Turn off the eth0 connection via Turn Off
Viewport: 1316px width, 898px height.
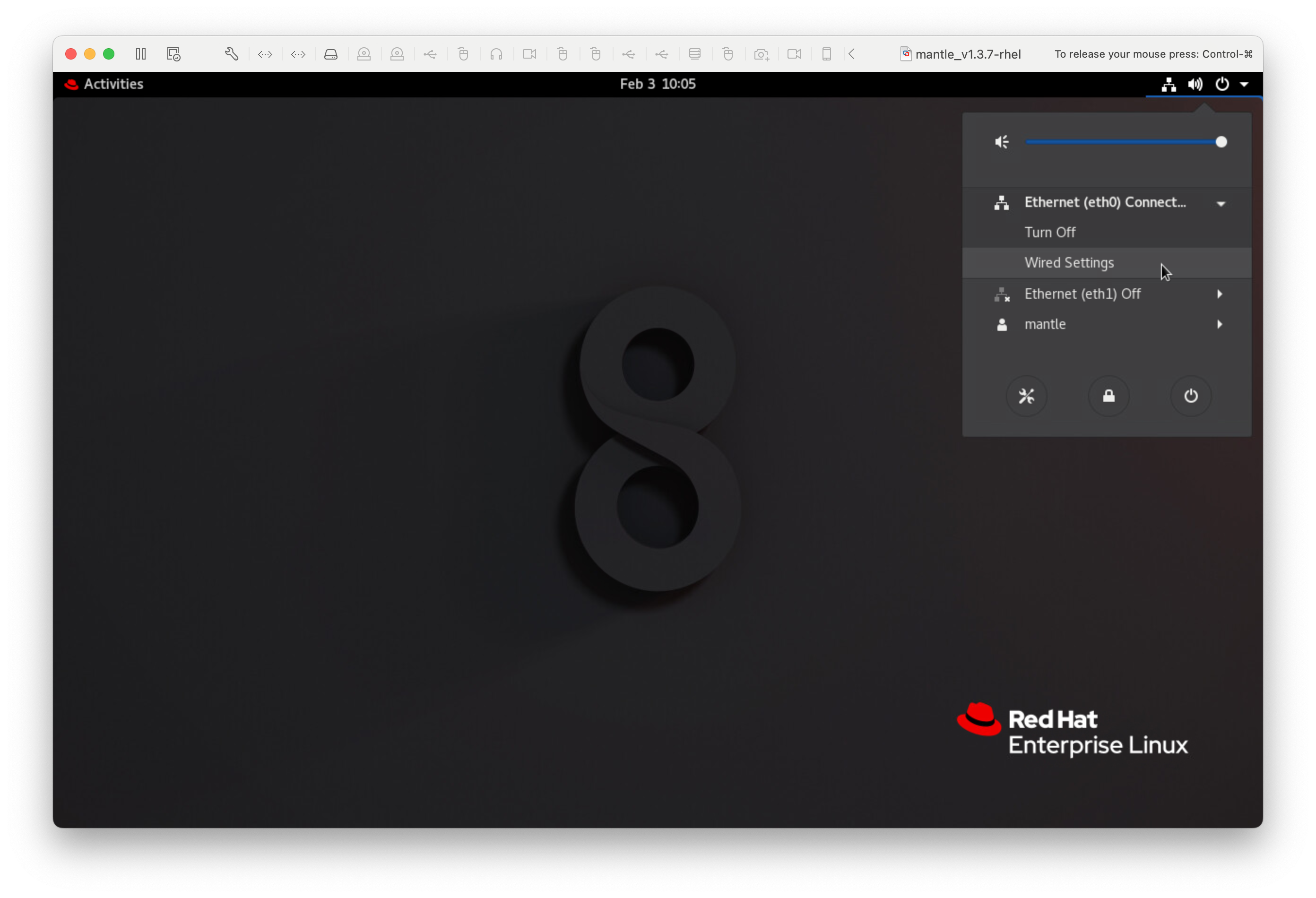click(x=1049, y=232)
